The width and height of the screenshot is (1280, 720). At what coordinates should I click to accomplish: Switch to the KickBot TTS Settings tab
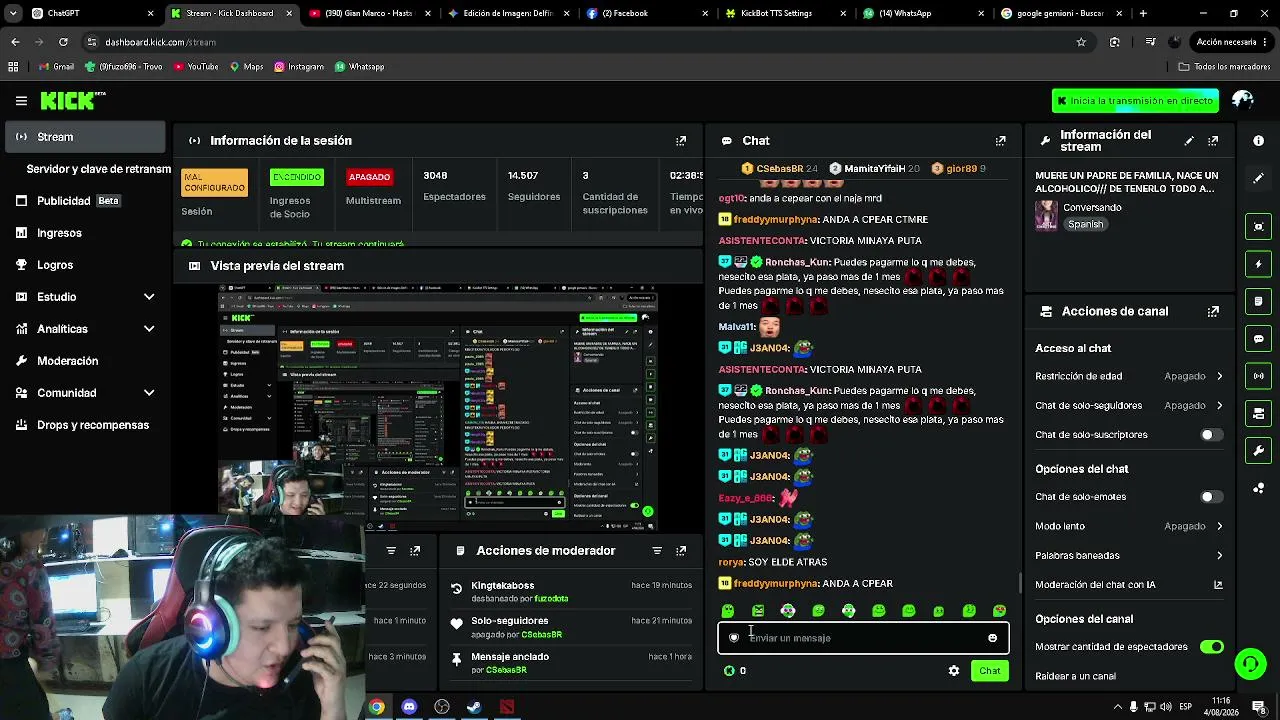(x=784, y=13)
